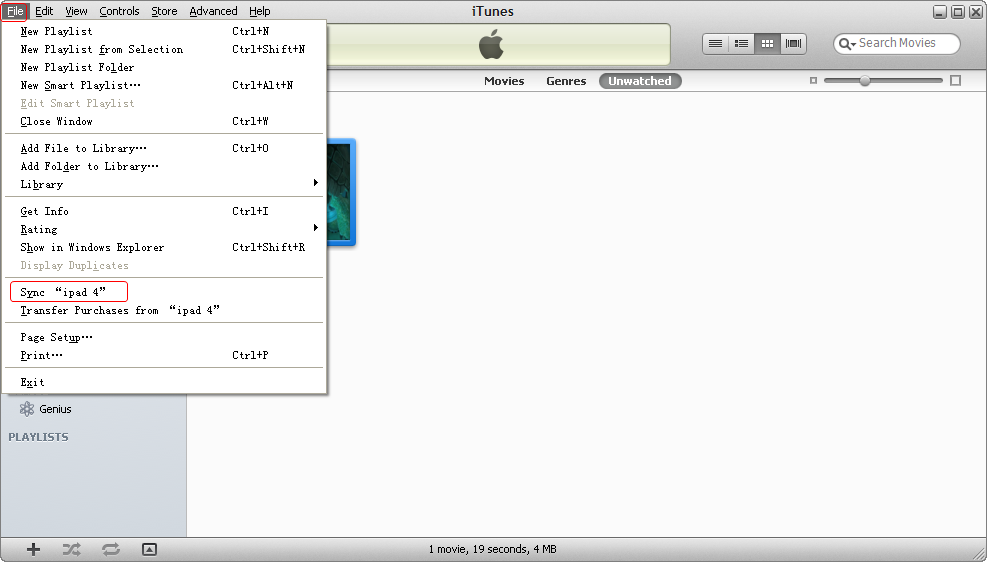Open Genius in the sidebar
987x562 pixels.
(45, 409)
